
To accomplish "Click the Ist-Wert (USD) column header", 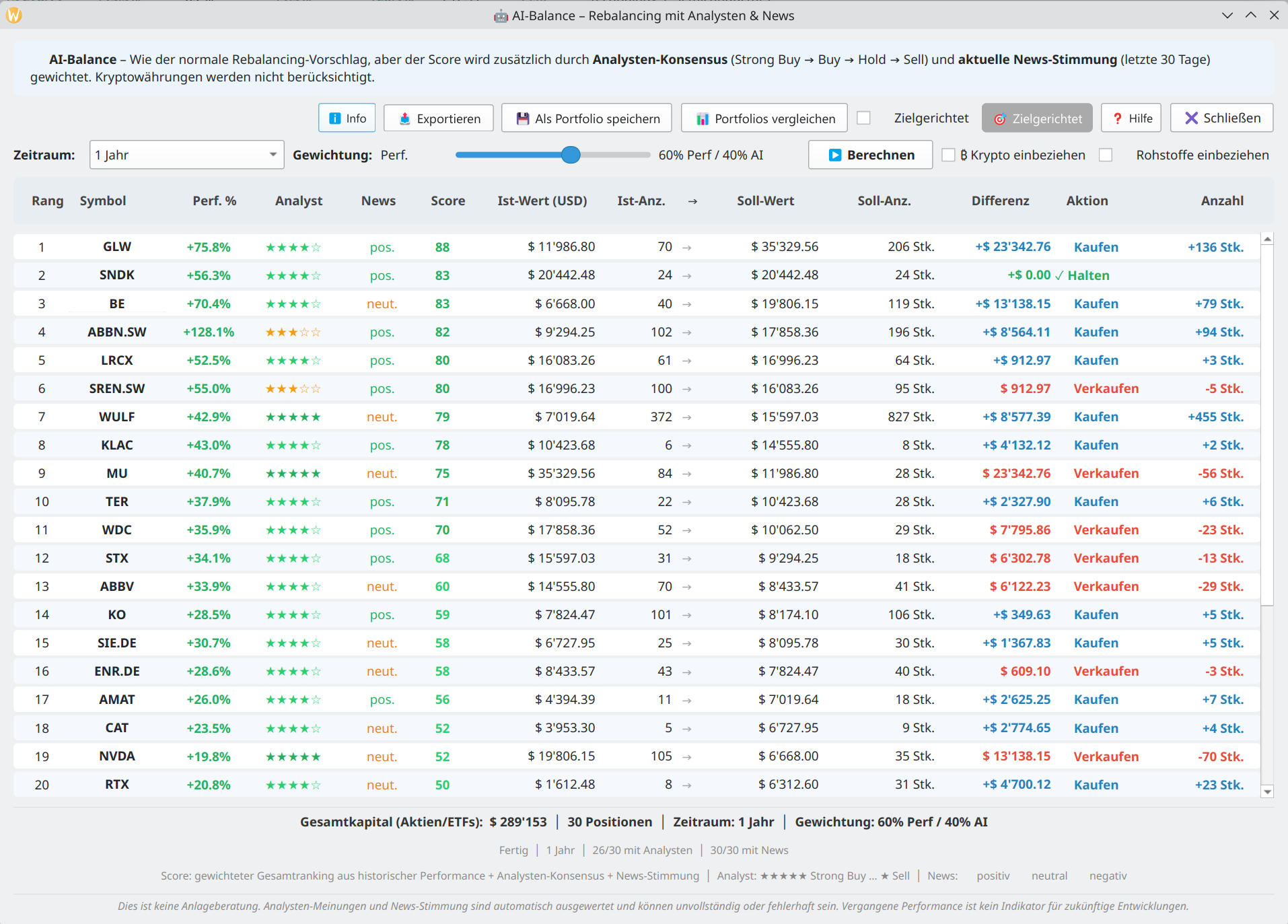I will pyautogui.click(x=542, y=201).
